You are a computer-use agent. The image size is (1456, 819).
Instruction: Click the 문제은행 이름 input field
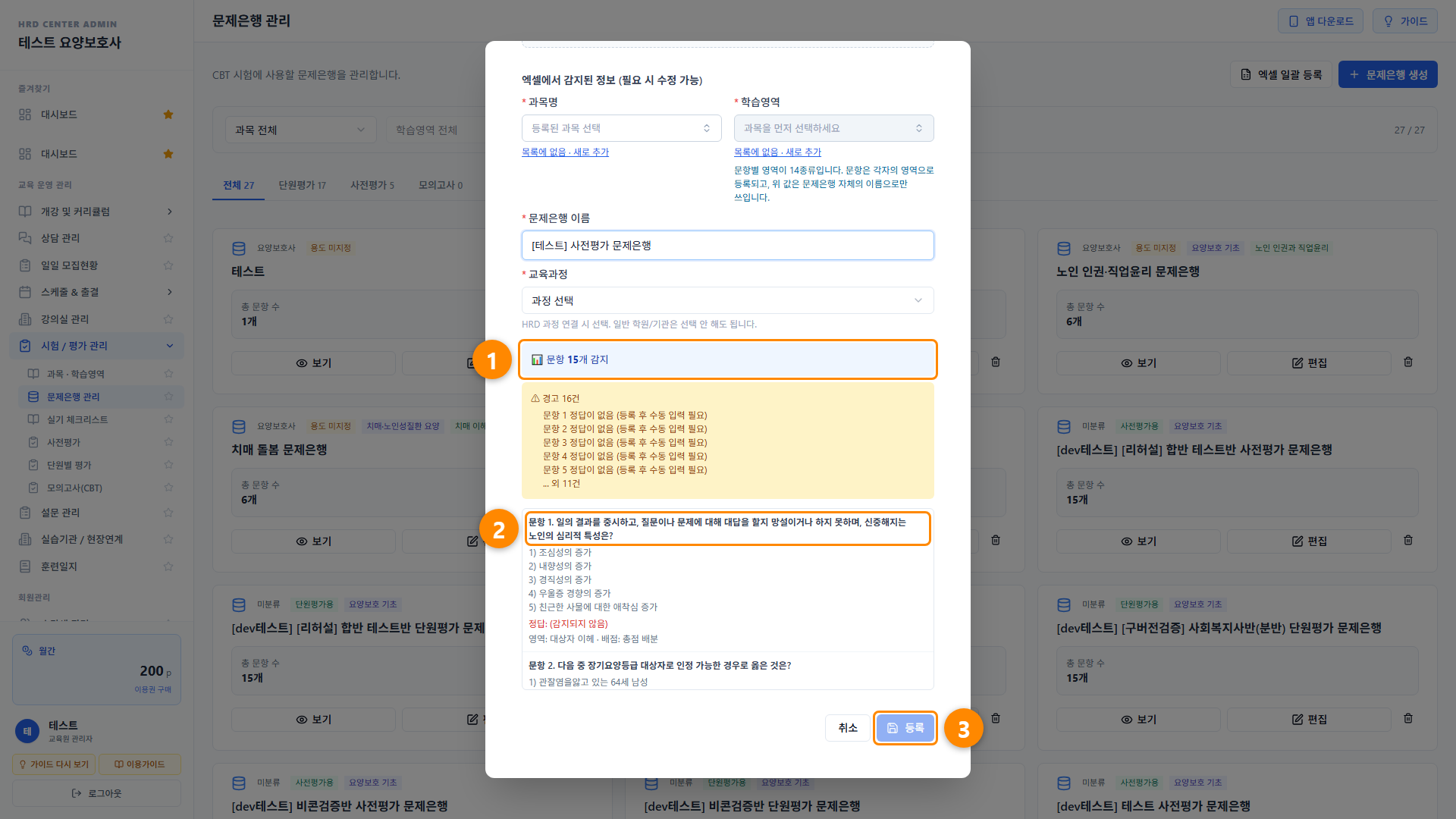(x=727, y=246)
